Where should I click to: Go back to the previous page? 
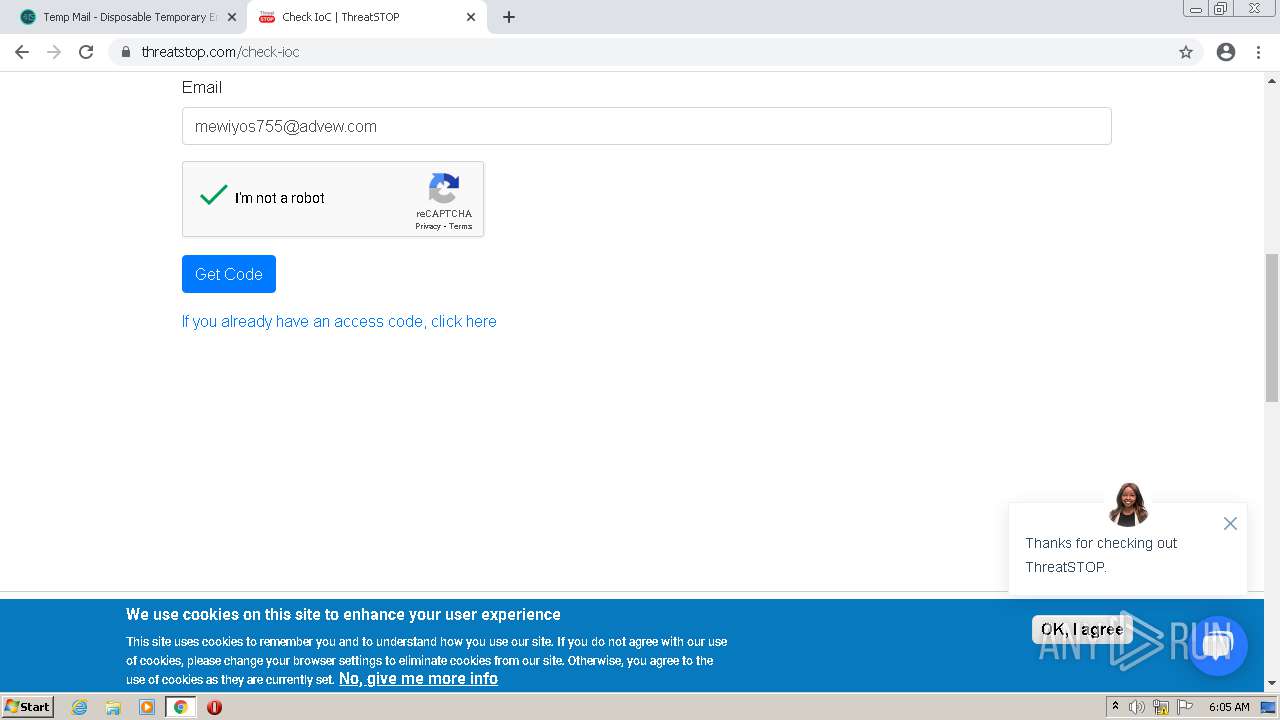pos(22,52)
